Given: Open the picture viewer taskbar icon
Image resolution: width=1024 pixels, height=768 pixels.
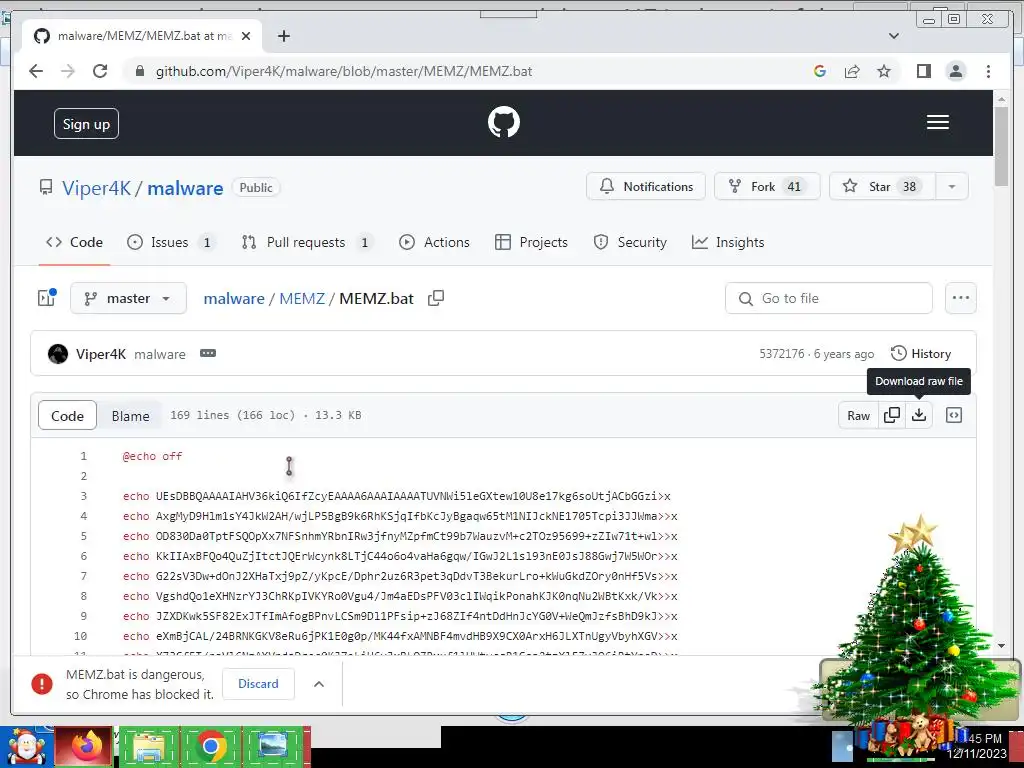Looking at the screenshot, I should pos(272,746).
